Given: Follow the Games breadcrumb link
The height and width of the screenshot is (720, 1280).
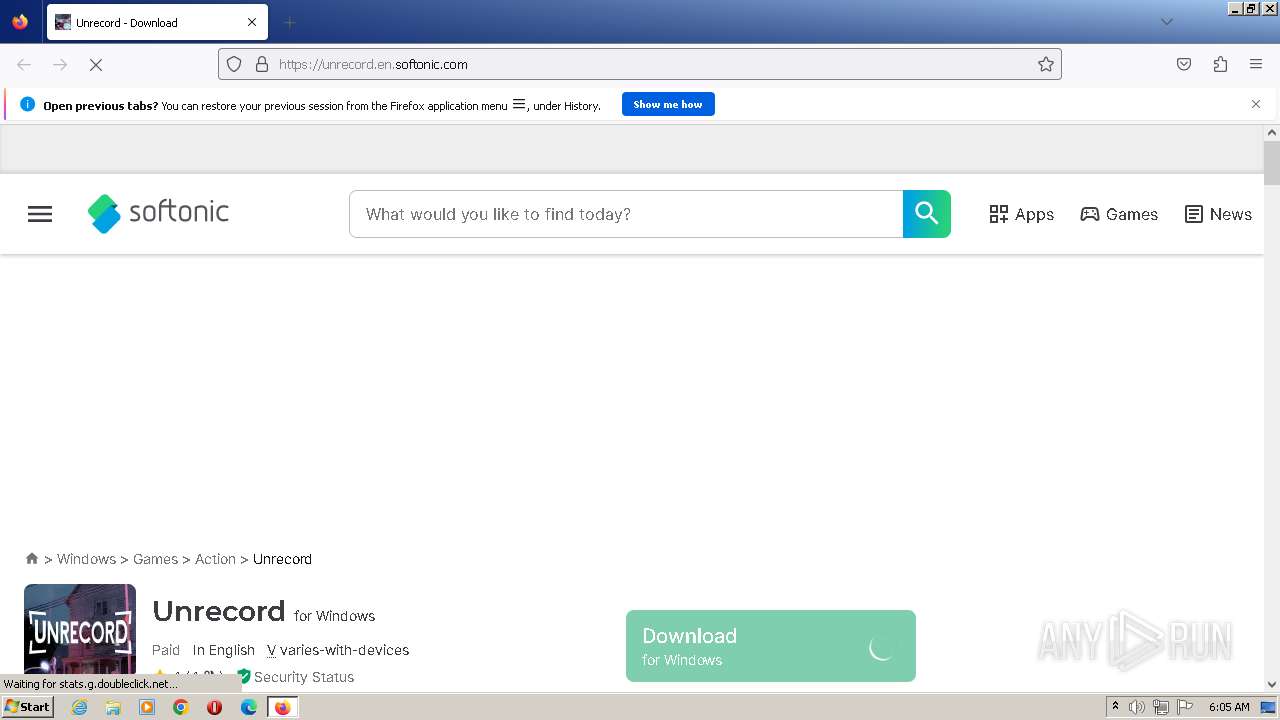Looking at the screenshot, I should point(155,559).
